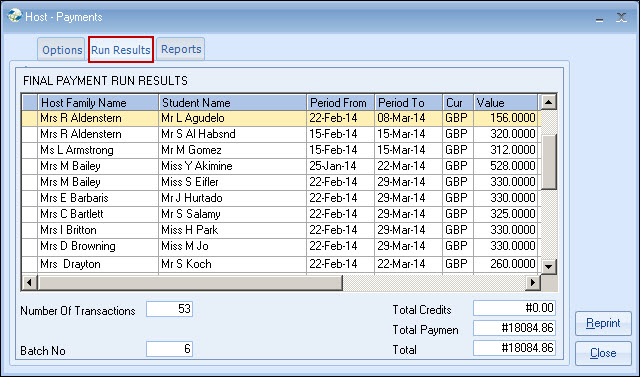Select Mr S Salamy cell

click(x=232, y=214)
